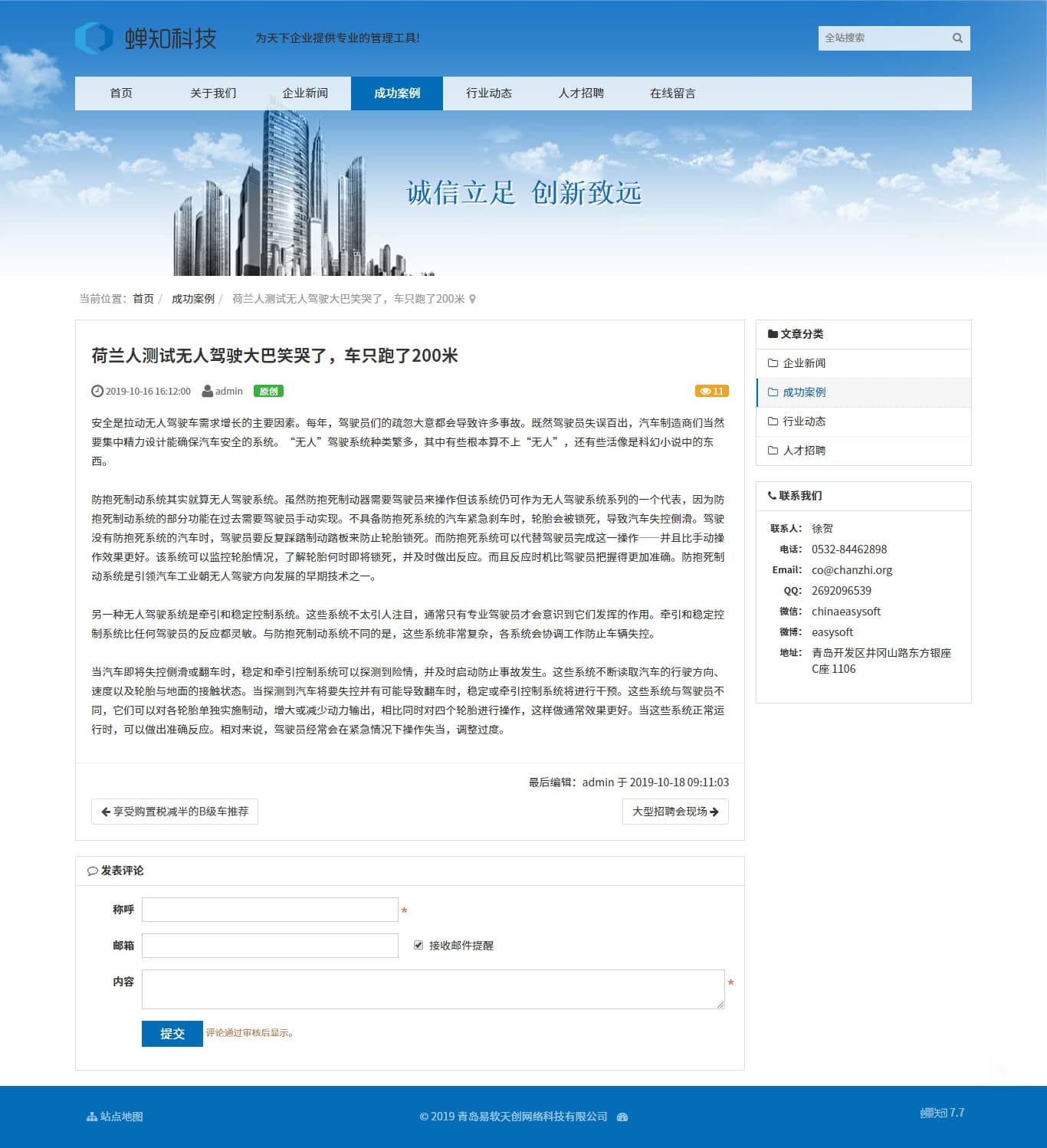
Task: Open 人才招聘 in the navigation bar
Action: coord(581,93)
